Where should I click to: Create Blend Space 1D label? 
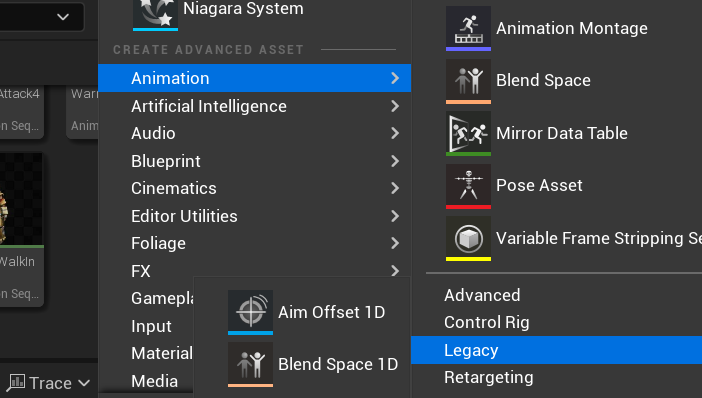(338, 364)
